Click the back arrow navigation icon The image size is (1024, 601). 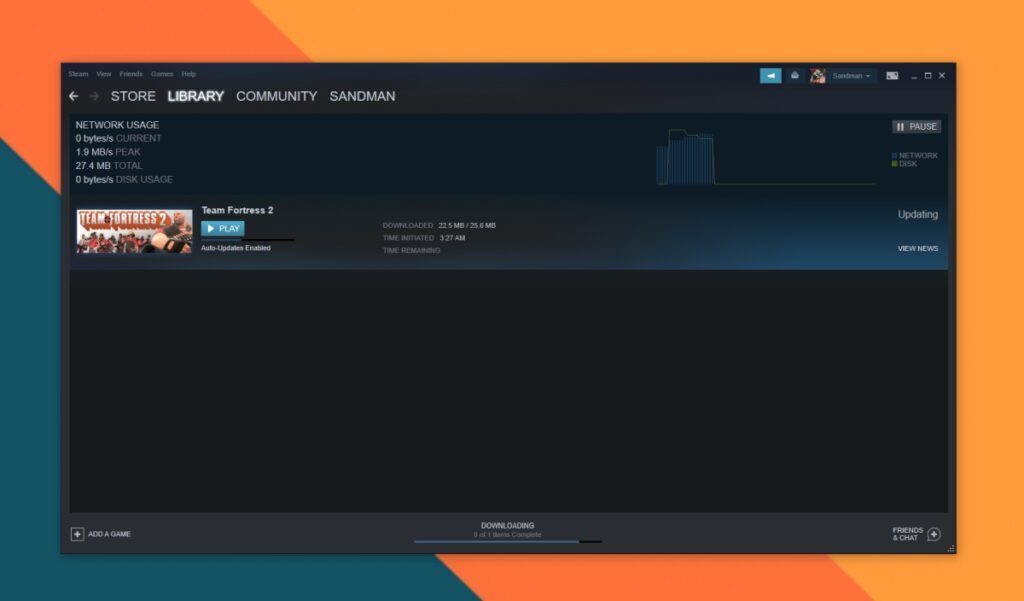[x=73, y=96]
